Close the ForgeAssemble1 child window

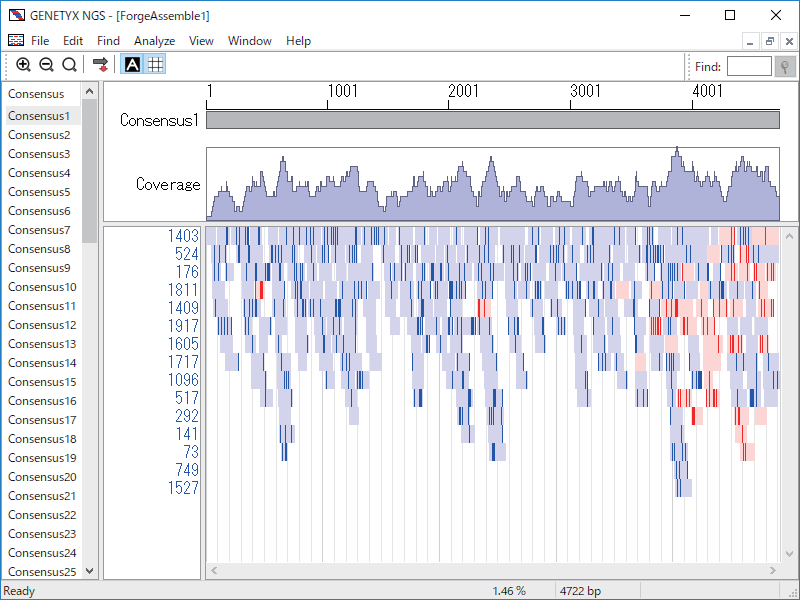coord(789,41)
